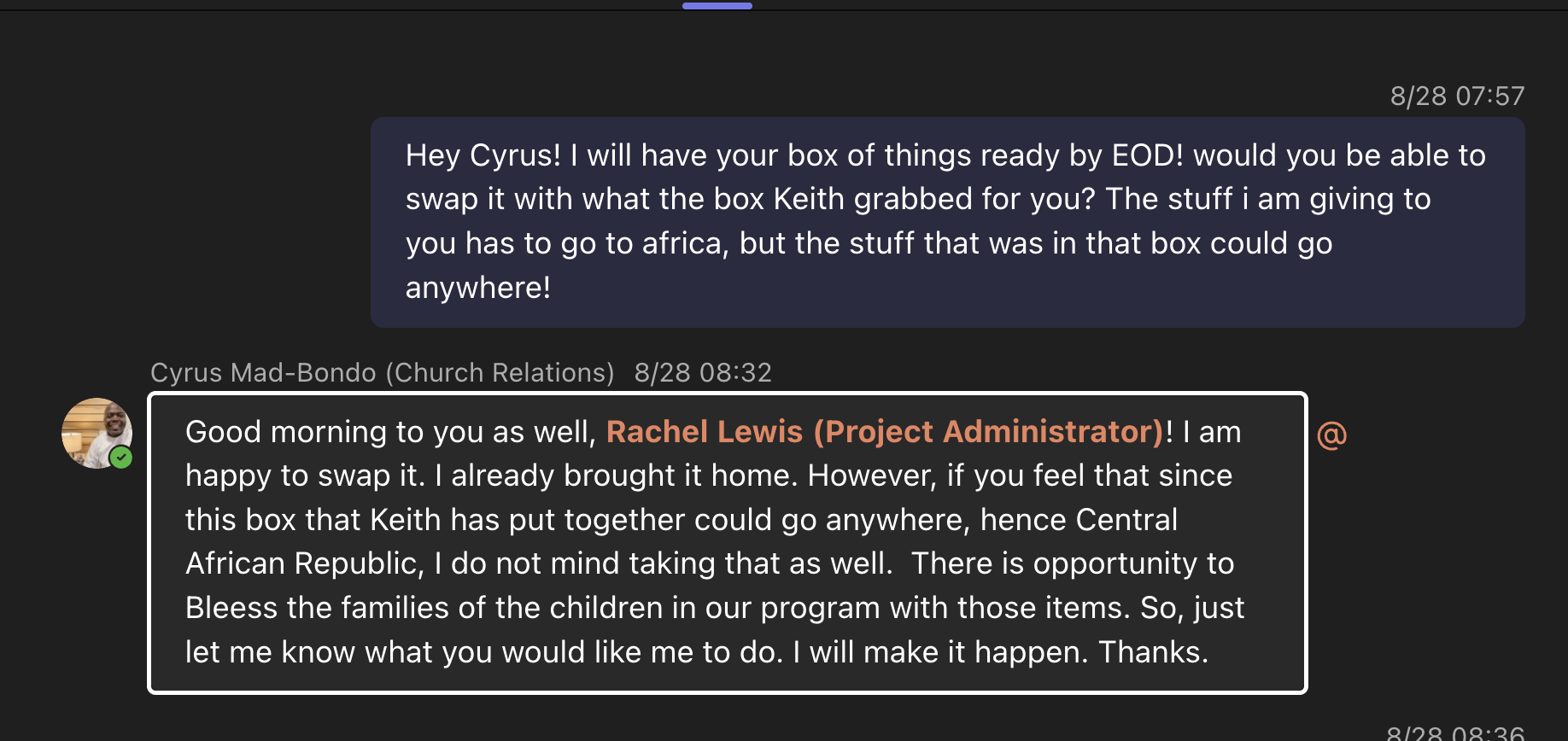Viewport: 1568px width, 741px height.
Task: Click "African Republic," in Cyrus's reply
Action: 304,563
